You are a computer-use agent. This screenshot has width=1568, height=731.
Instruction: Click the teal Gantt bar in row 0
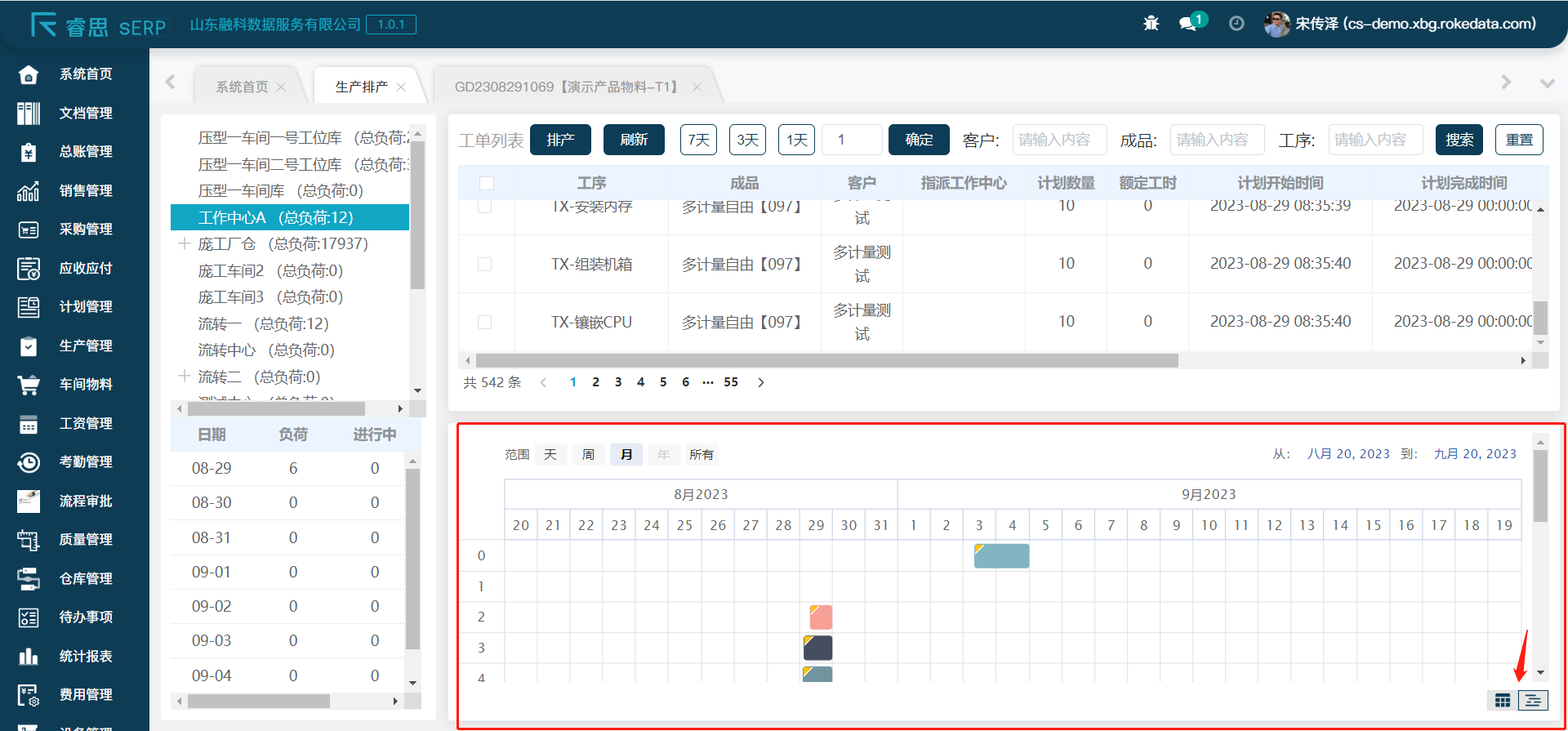point(1002,556)
